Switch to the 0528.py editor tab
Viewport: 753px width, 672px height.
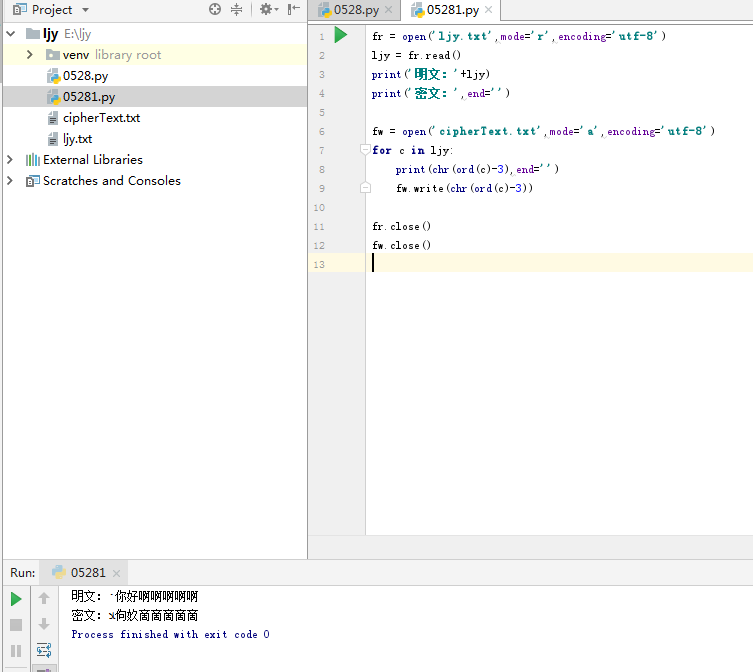[356, 10]
